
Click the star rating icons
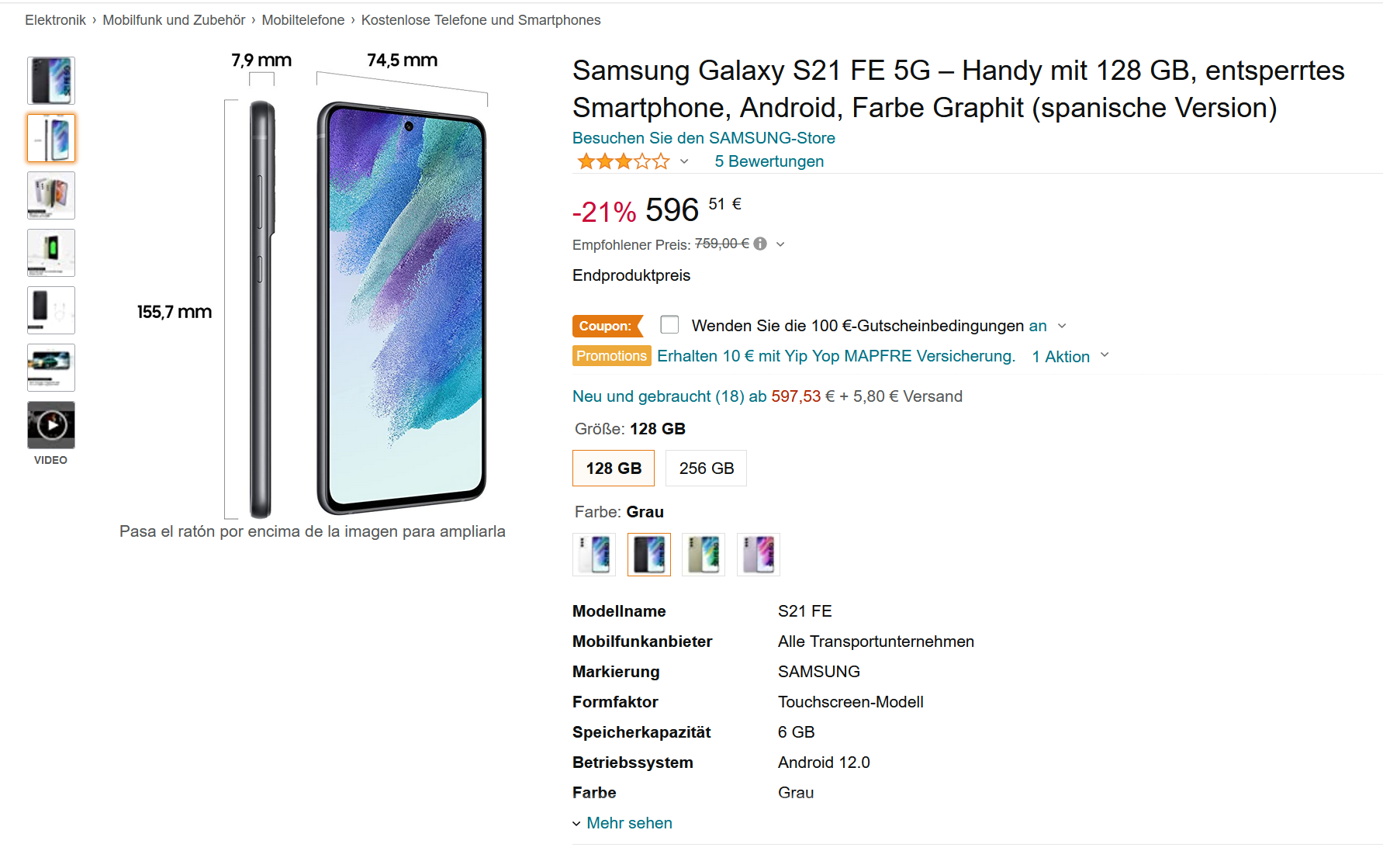click(624, 161)
